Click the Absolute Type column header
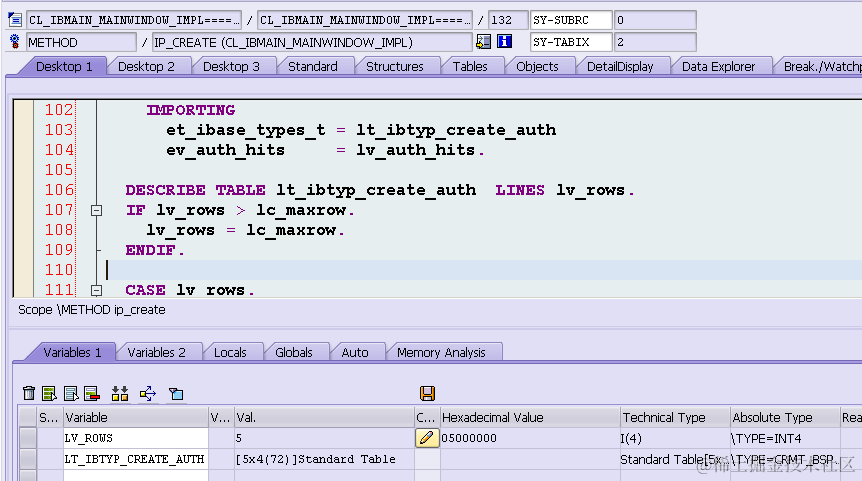 [x=785, y=417]
